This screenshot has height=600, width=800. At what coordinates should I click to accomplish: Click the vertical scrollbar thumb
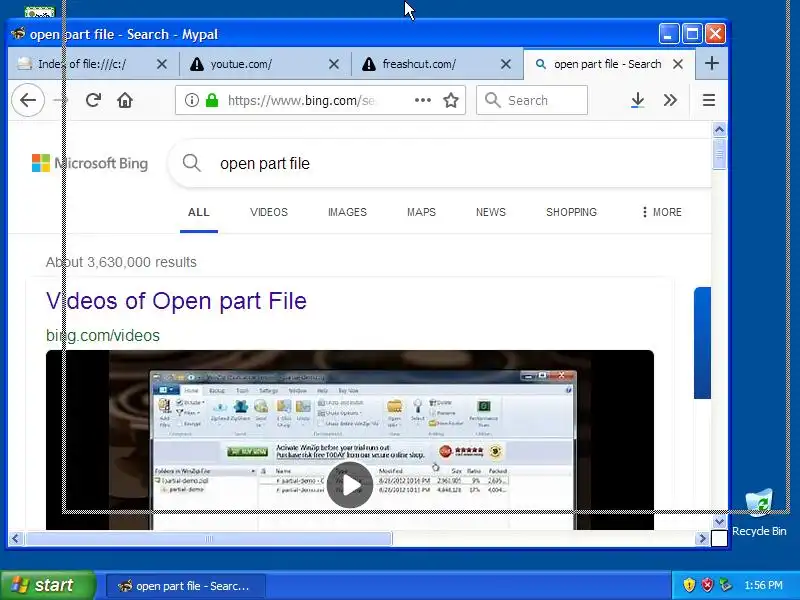coord(719,154)
